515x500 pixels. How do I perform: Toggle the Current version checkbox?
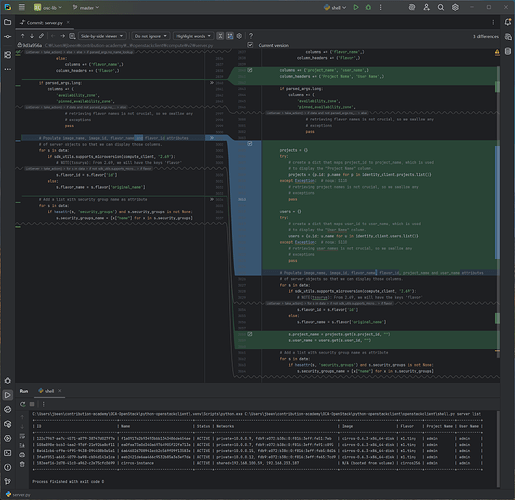coord(250,45)
